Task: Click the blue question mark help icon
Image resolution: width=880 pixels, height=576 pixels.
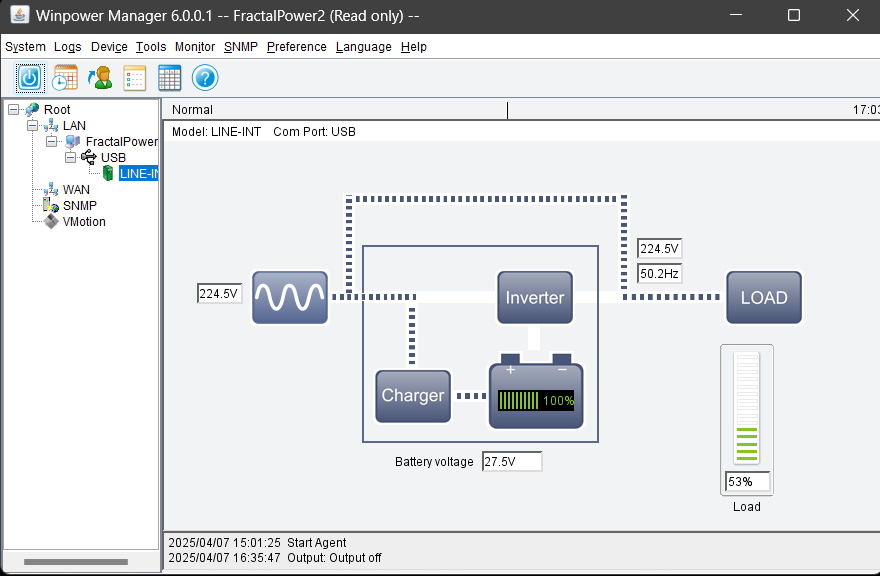Action: [205, 78]
